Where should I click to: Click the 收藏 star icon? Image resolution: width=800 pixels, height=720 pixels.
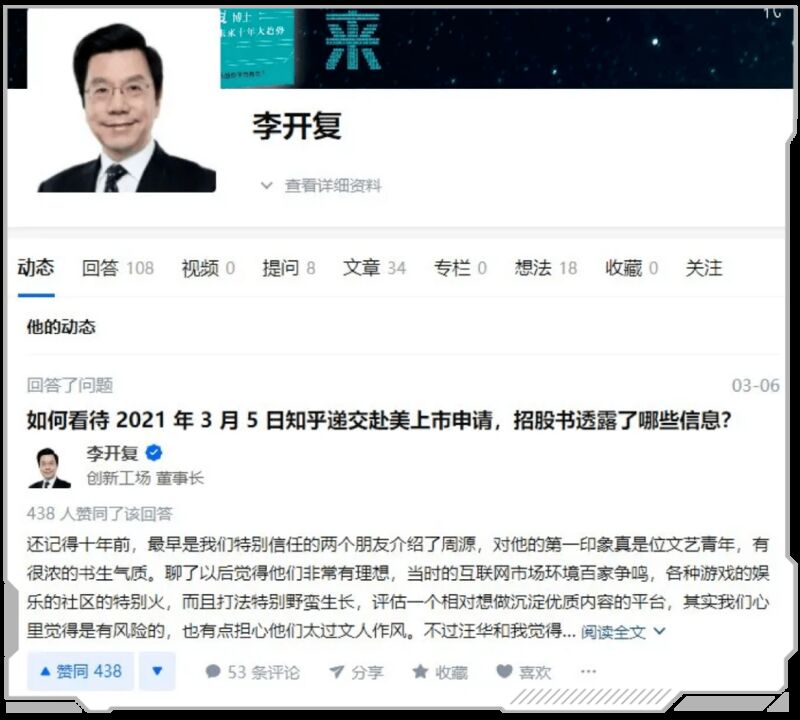coord(420,672)
